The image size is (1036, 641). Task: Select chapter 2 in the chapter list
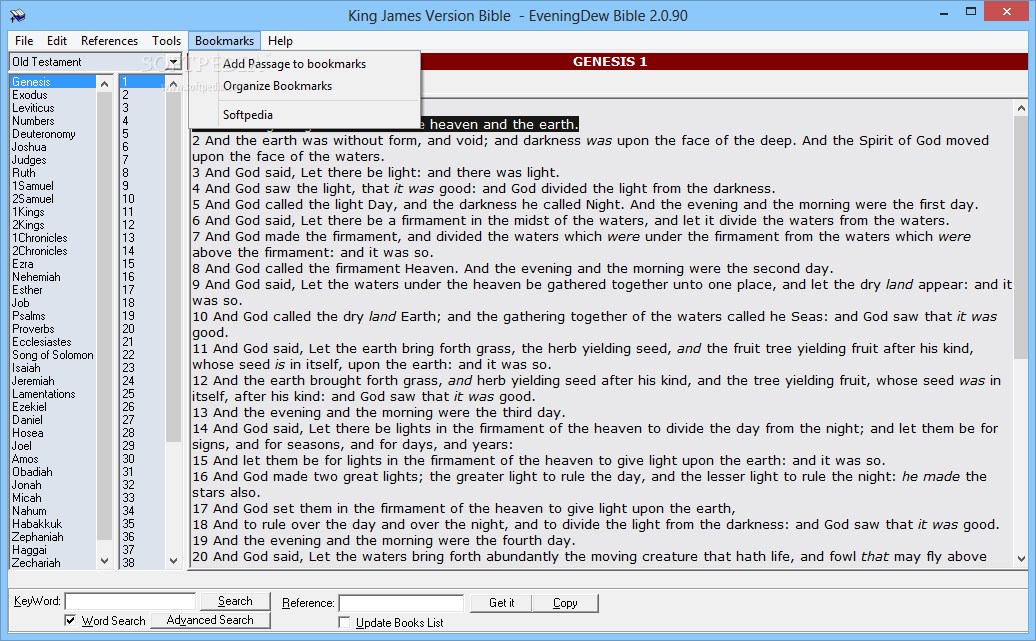(142, 95)
